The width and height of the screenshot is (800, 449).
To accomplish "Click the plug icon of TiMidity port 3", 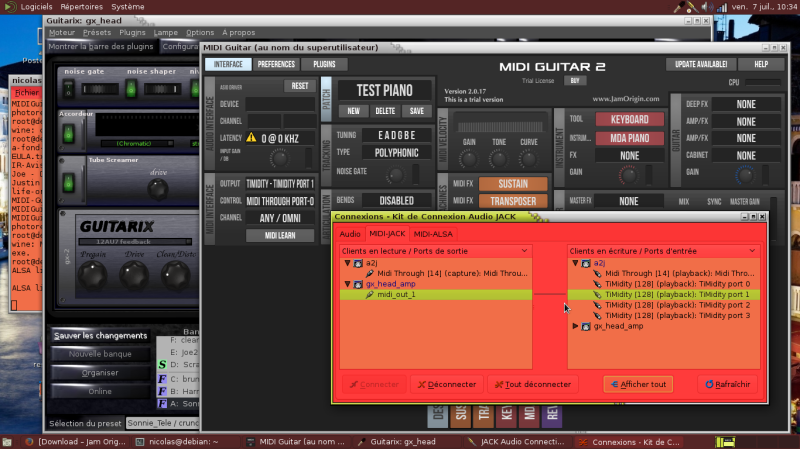I will coord(597,316).
